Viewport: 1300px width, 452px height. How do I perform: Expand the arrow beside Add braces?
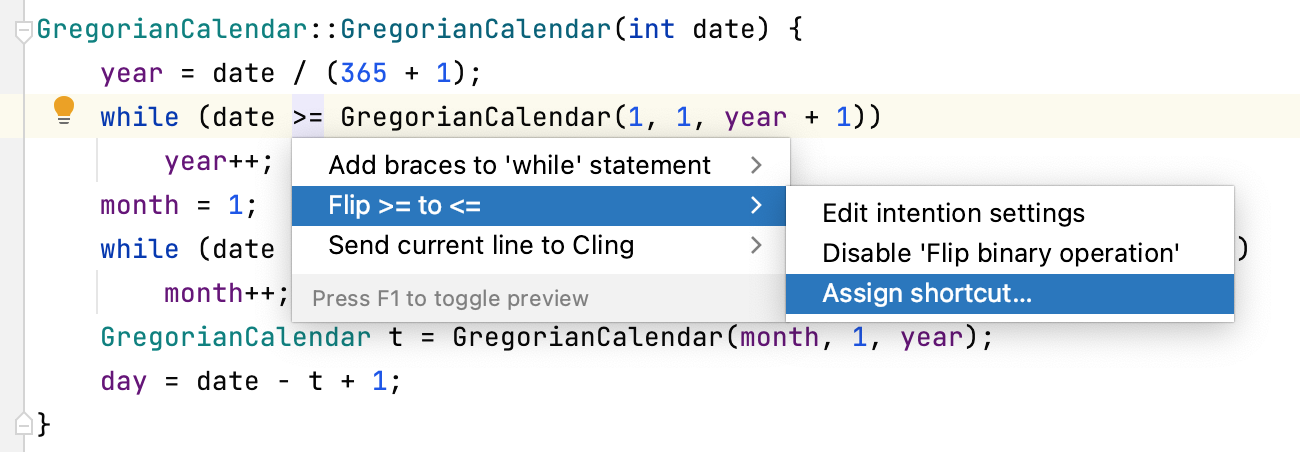point(757,165)
